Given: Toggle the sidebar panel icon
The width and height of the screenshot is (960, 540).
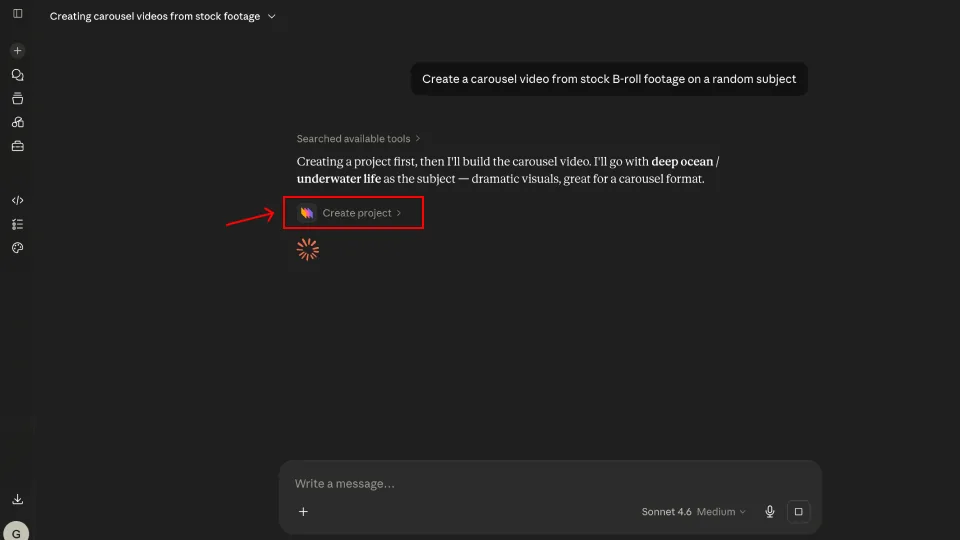Looking at the screenshot, I should (x=18, y=13).
